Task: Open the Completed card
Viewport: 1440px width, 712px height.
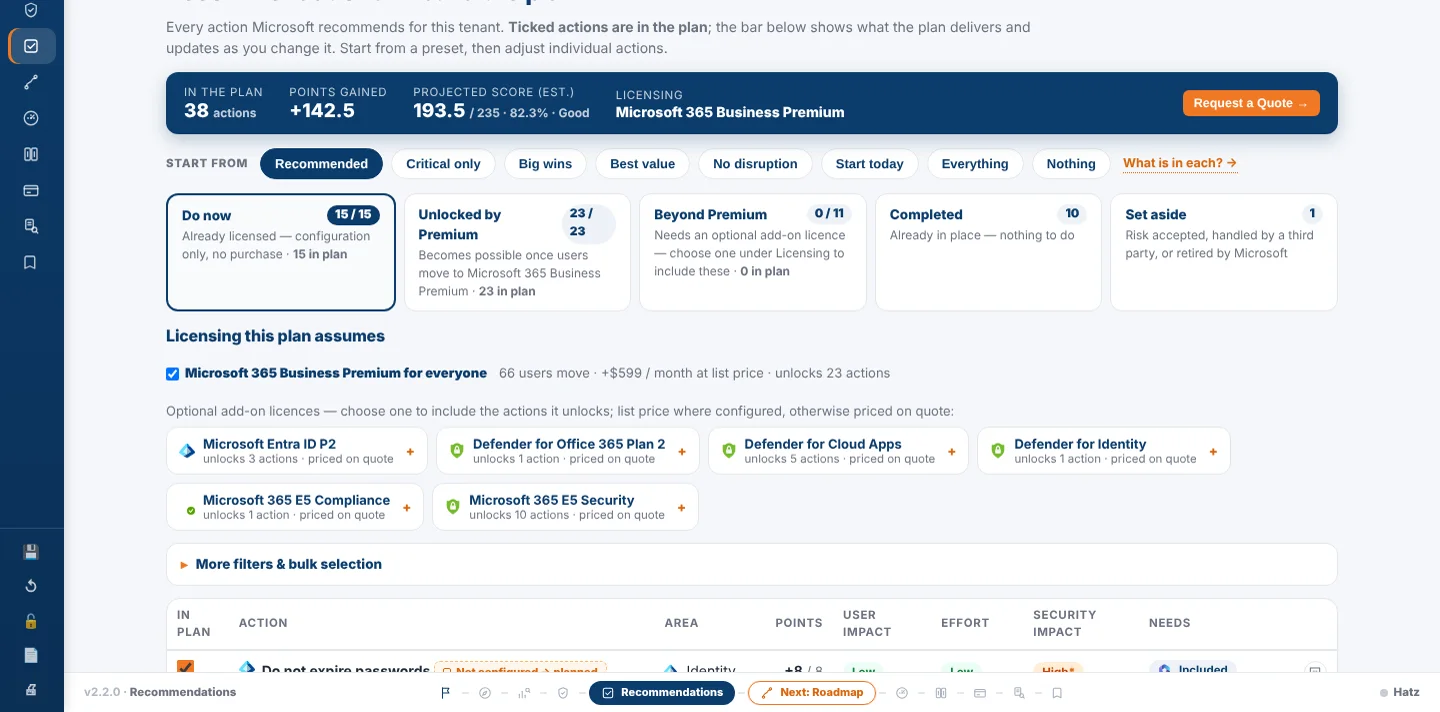Action: [988, 252]
